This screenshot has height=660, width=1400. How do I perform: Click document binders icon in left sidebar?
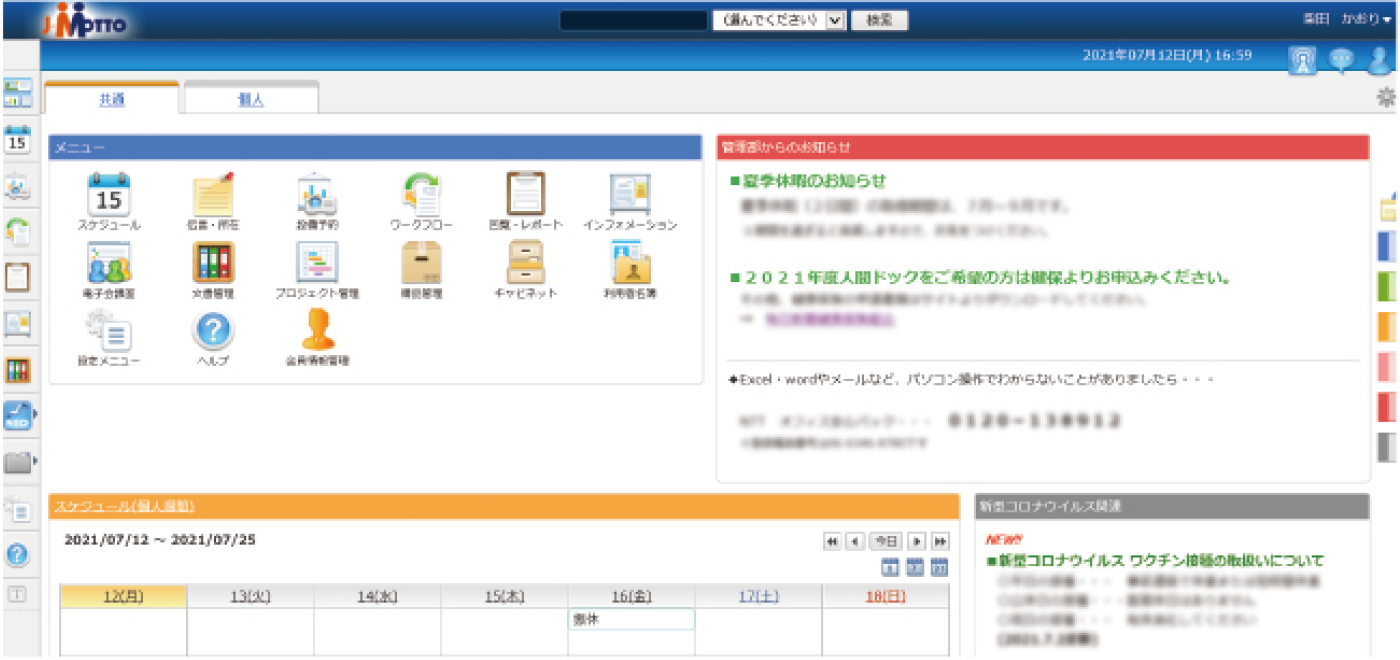pyautogui.click(x=18, y=369)
